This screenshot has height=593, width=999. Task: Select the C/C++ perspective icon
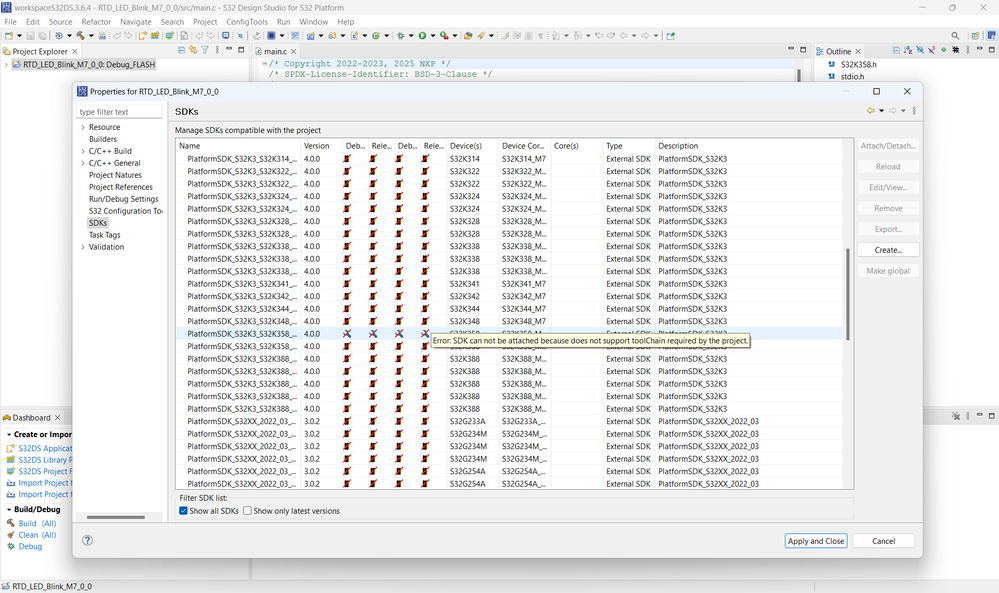991,36
